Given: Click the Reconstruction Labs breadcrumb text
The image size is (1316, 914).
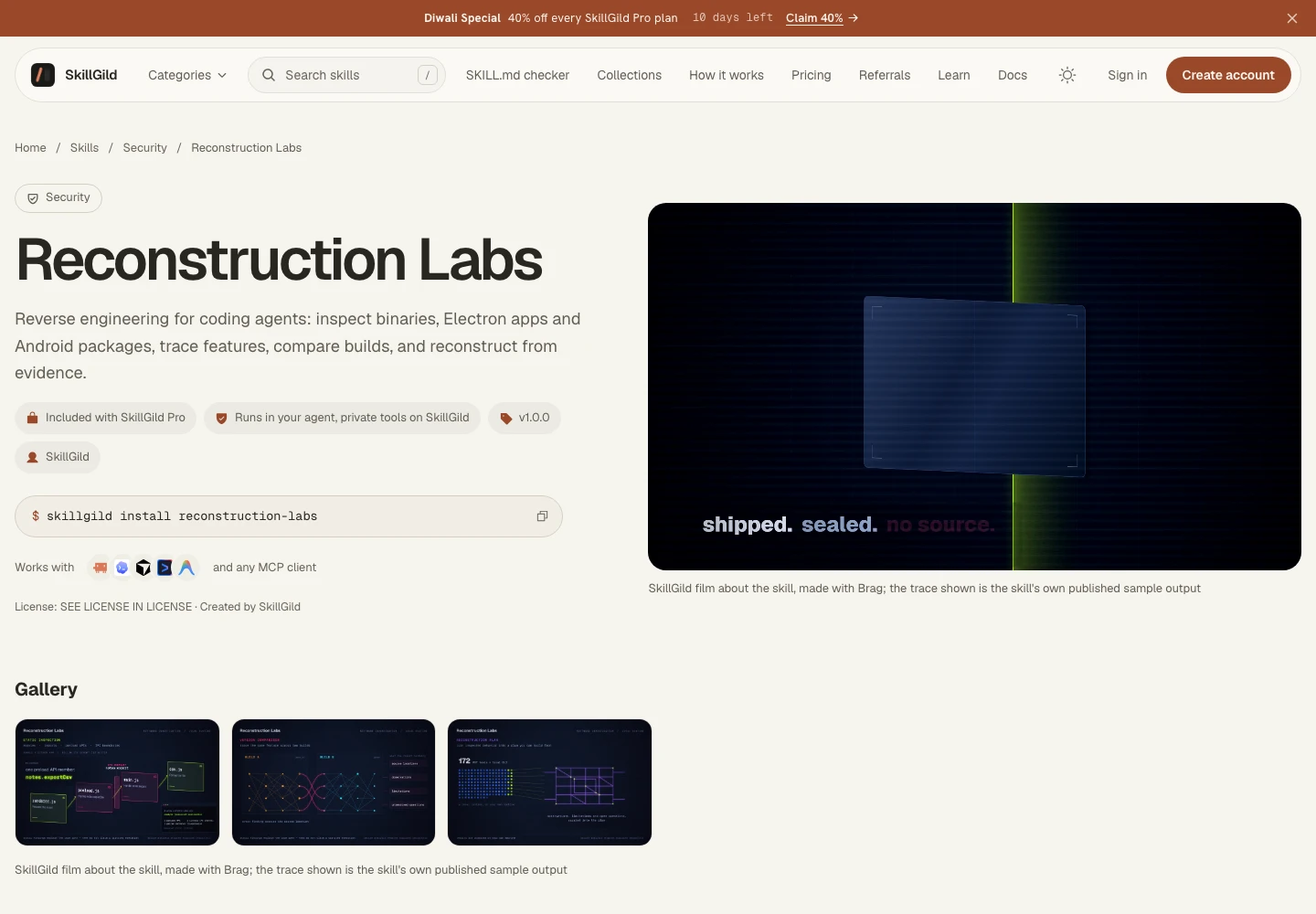Looking at the screenshot, I should coord(246,148).
